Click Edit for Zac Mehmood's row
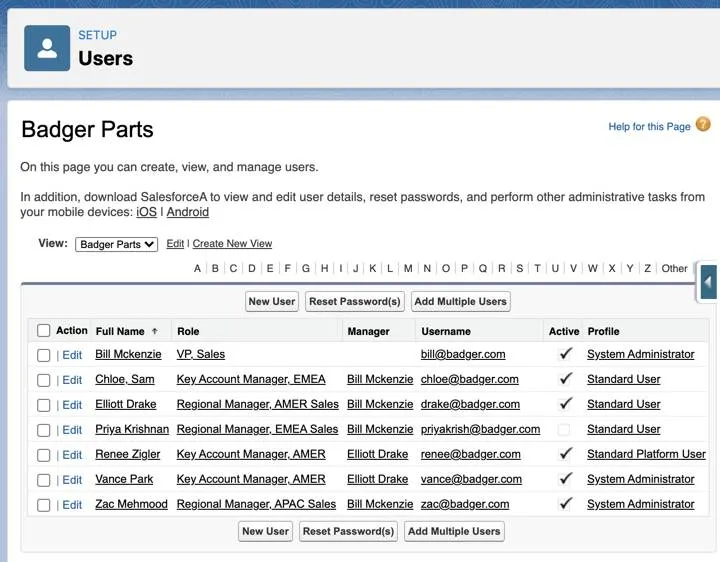 tap(72, 505)
